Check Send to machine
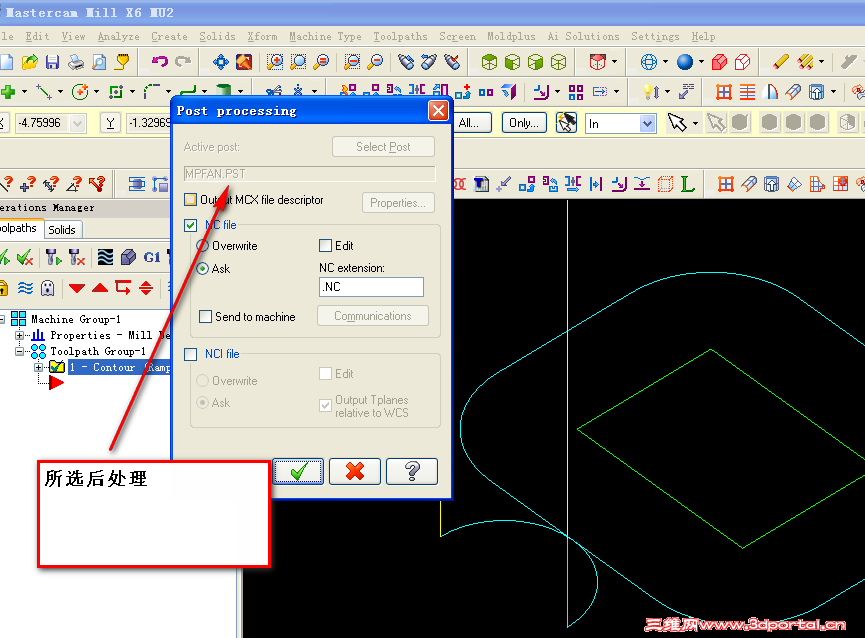Screen dimensions: 865x638 [x=205, y=317]
